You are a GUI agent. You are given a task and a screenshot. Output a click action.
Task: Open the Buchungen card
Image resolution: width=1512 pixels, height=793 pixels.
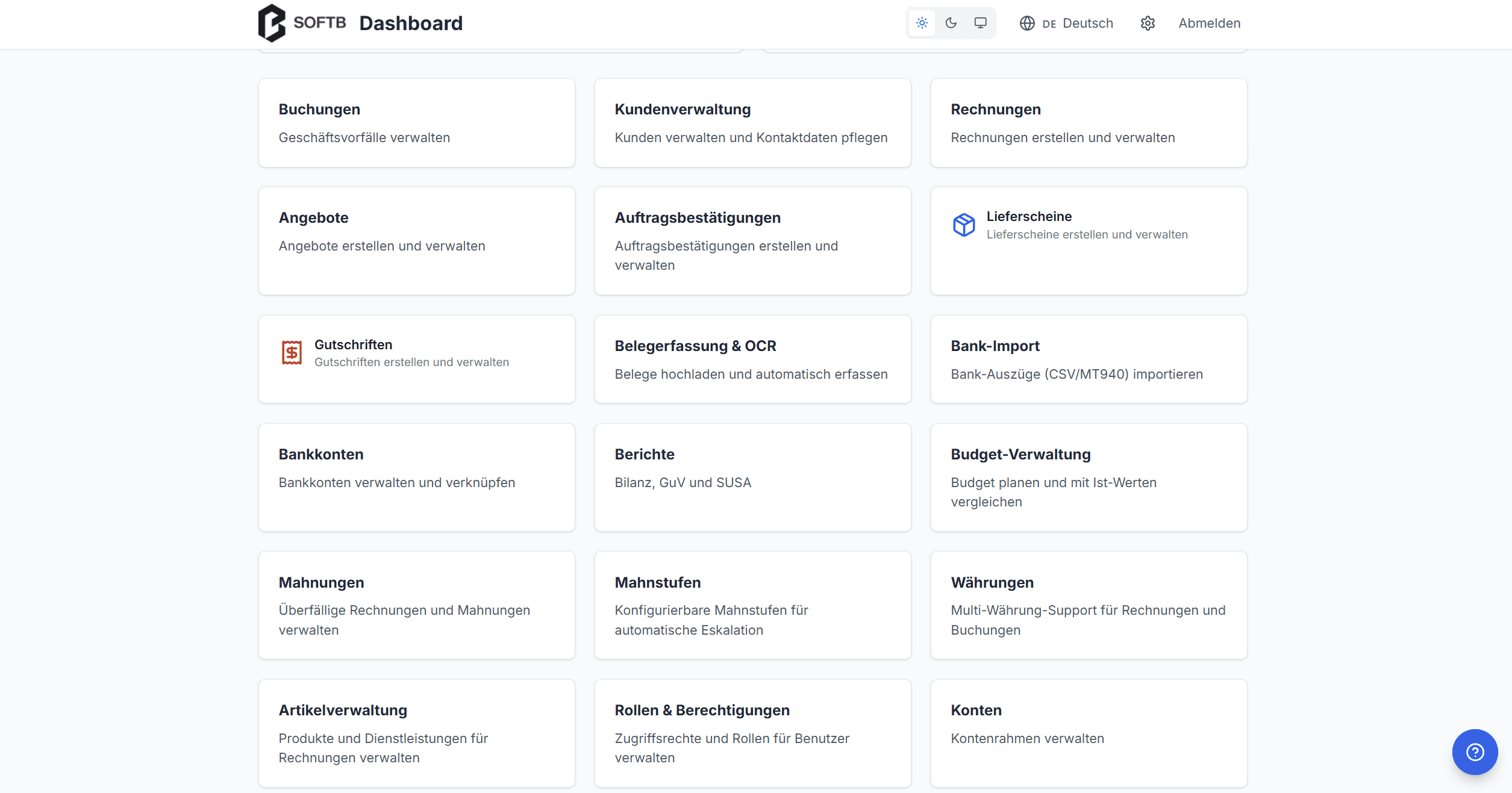point(416,123)
